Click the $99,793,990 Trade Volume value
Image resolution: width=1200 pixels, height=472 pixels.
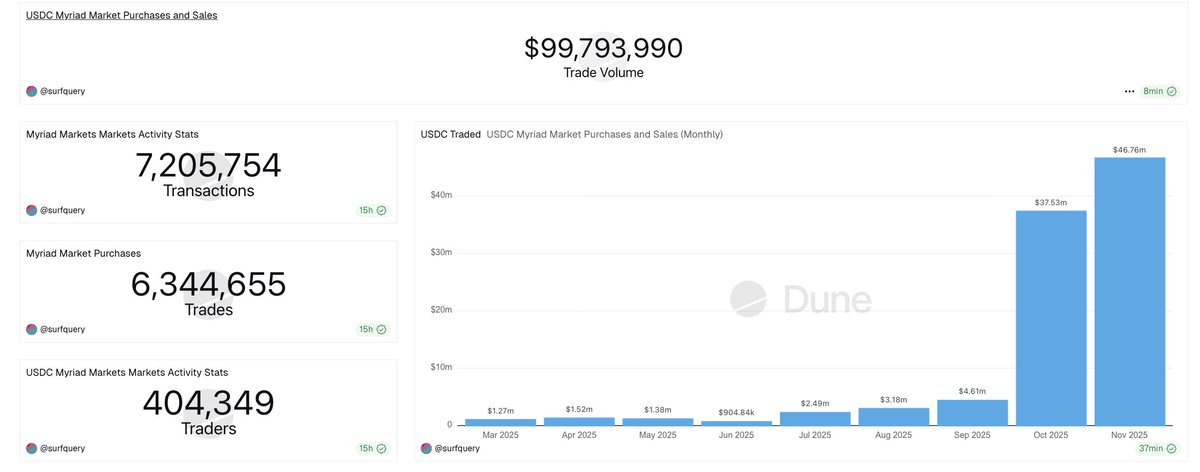(603, 48)
